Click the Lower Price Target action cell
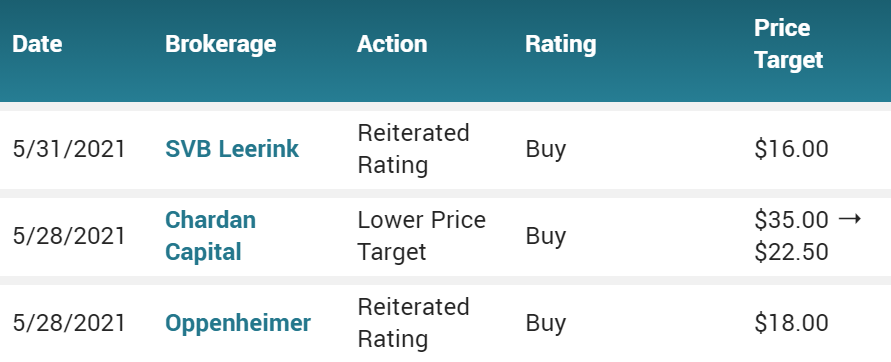 [x=421, y=236]
